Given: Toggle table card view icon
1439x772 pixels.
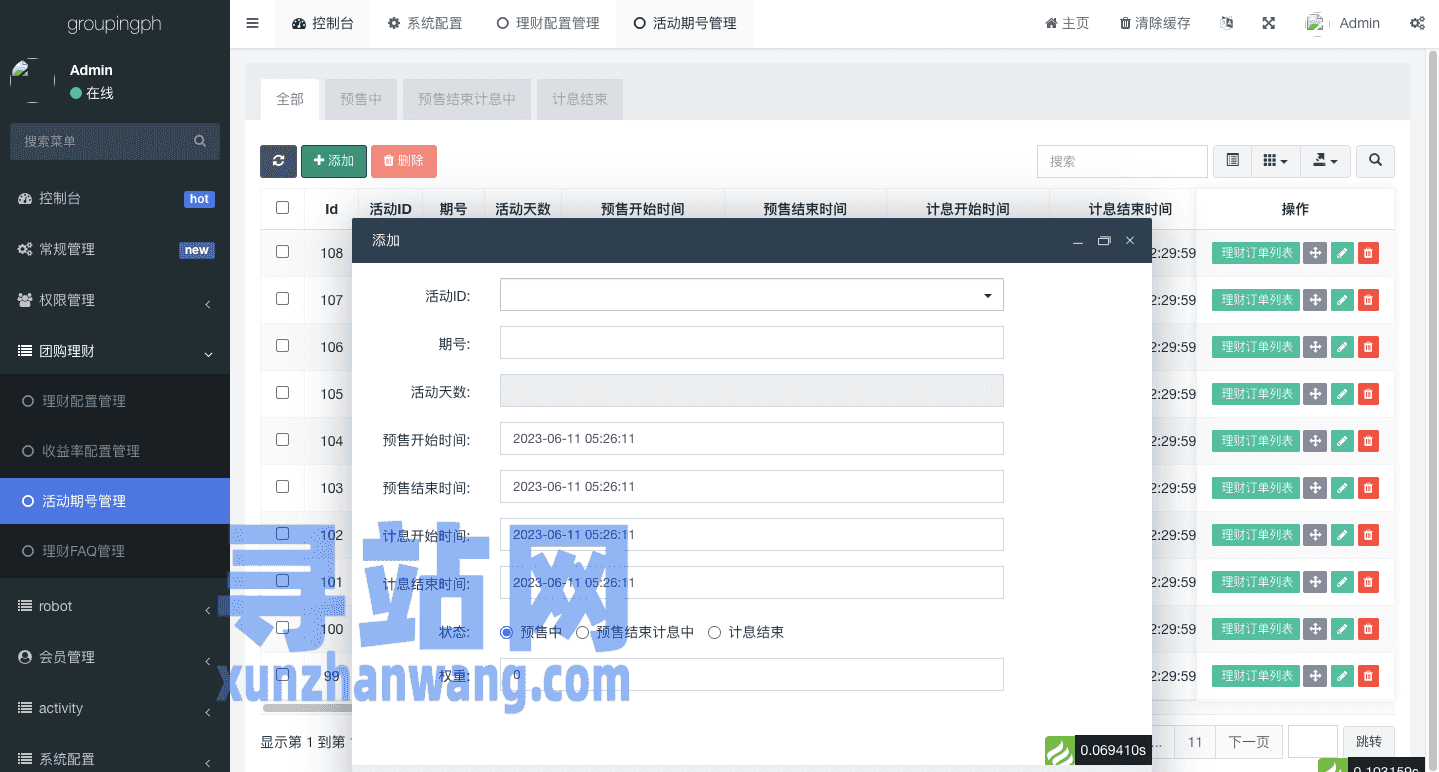Looking at the screenshot, I should click(x=1232, y=161).
